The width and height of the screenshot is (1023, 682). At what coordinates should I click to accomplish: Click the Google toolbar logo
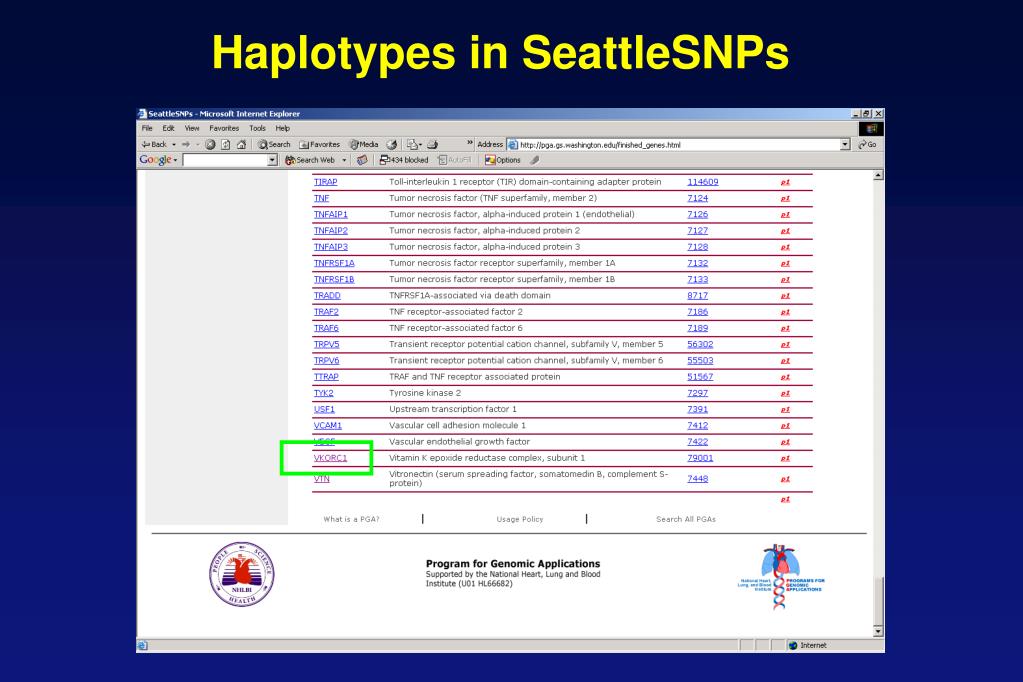155,160
